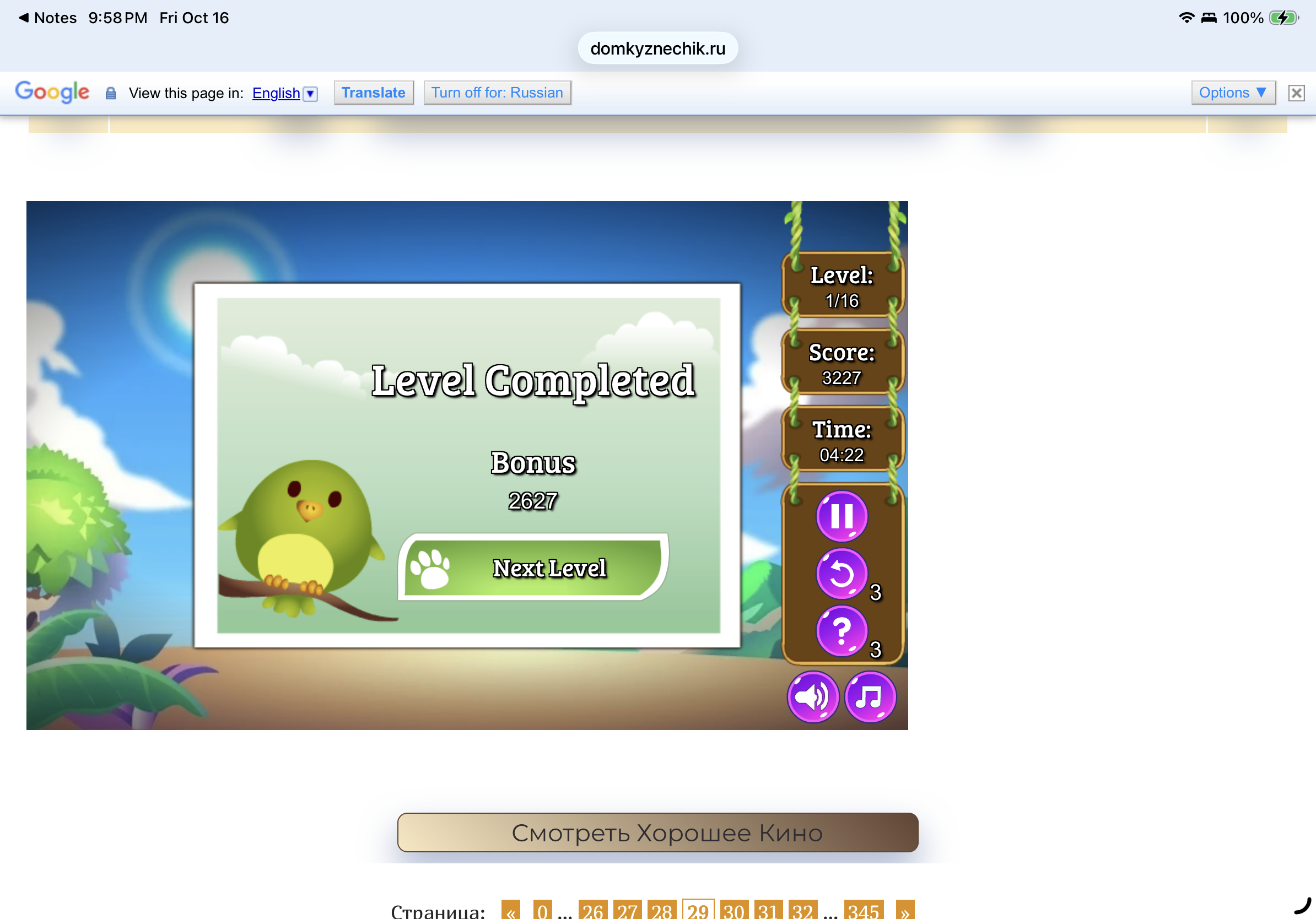
Task: Turn off translation for Russian
Action: (x=497, y=93)
